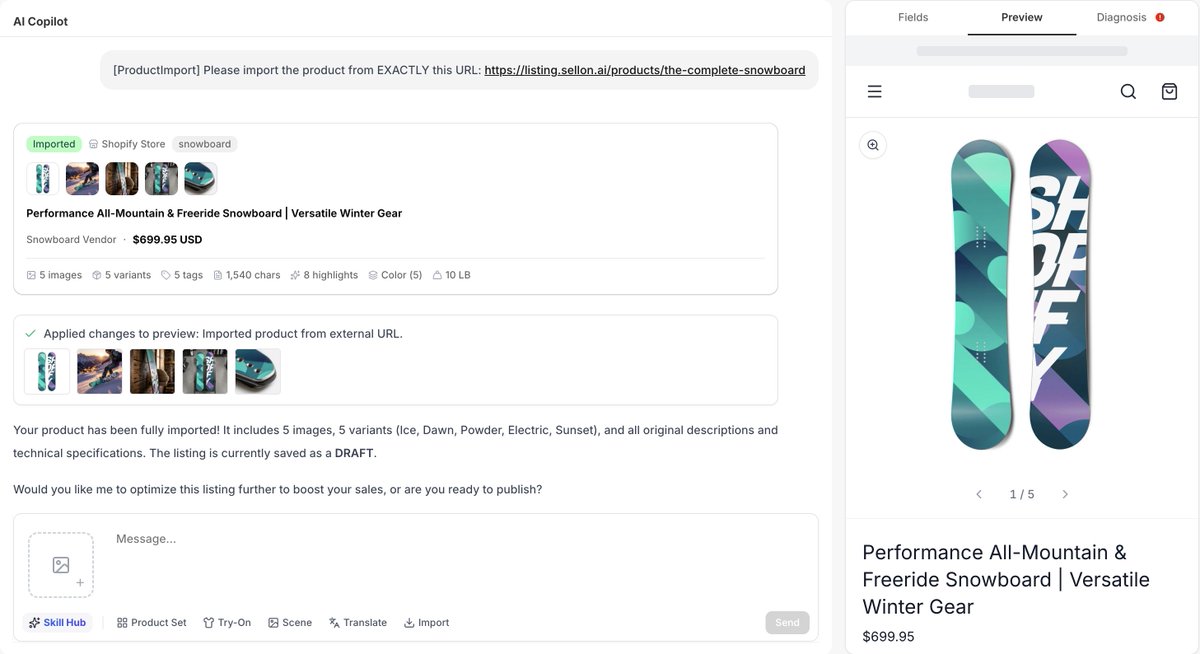Click the $699.95 price in the preview

tap(888, 637)
